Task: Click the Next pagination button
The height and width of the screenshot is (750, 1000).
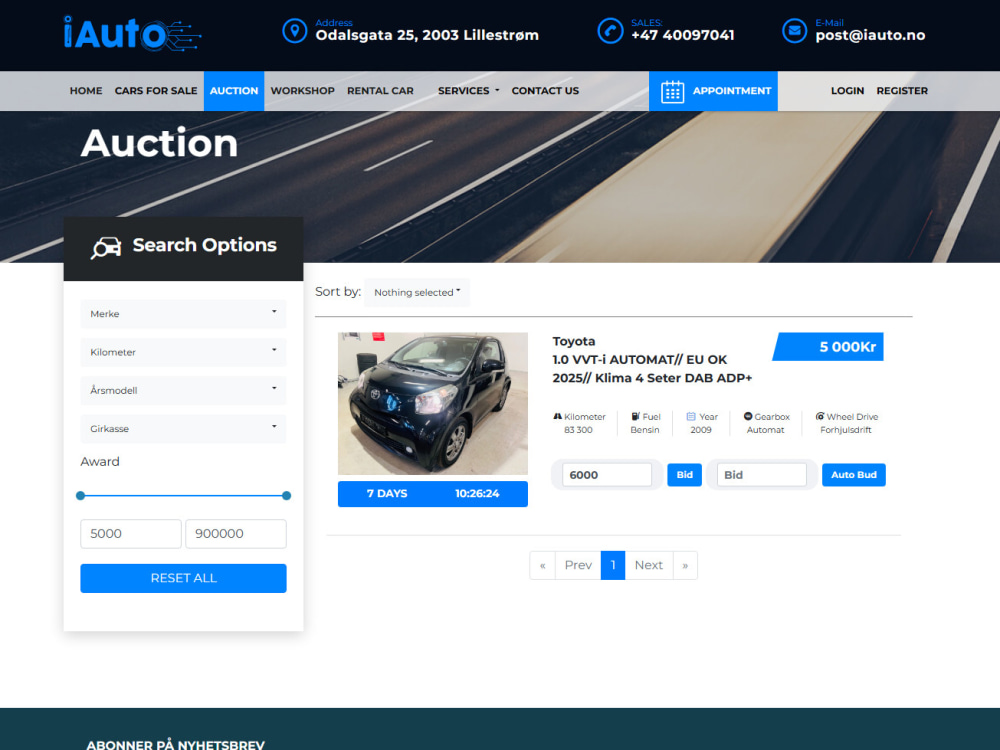Action: (649, 565)
